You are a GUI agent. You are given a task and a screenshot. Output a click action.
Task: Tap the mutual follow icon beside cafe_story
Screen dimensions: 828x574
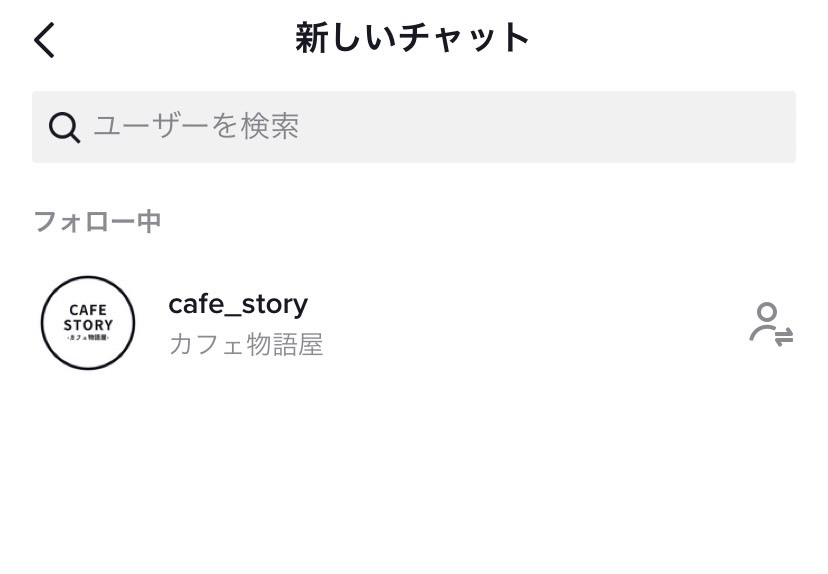(771, 324)
